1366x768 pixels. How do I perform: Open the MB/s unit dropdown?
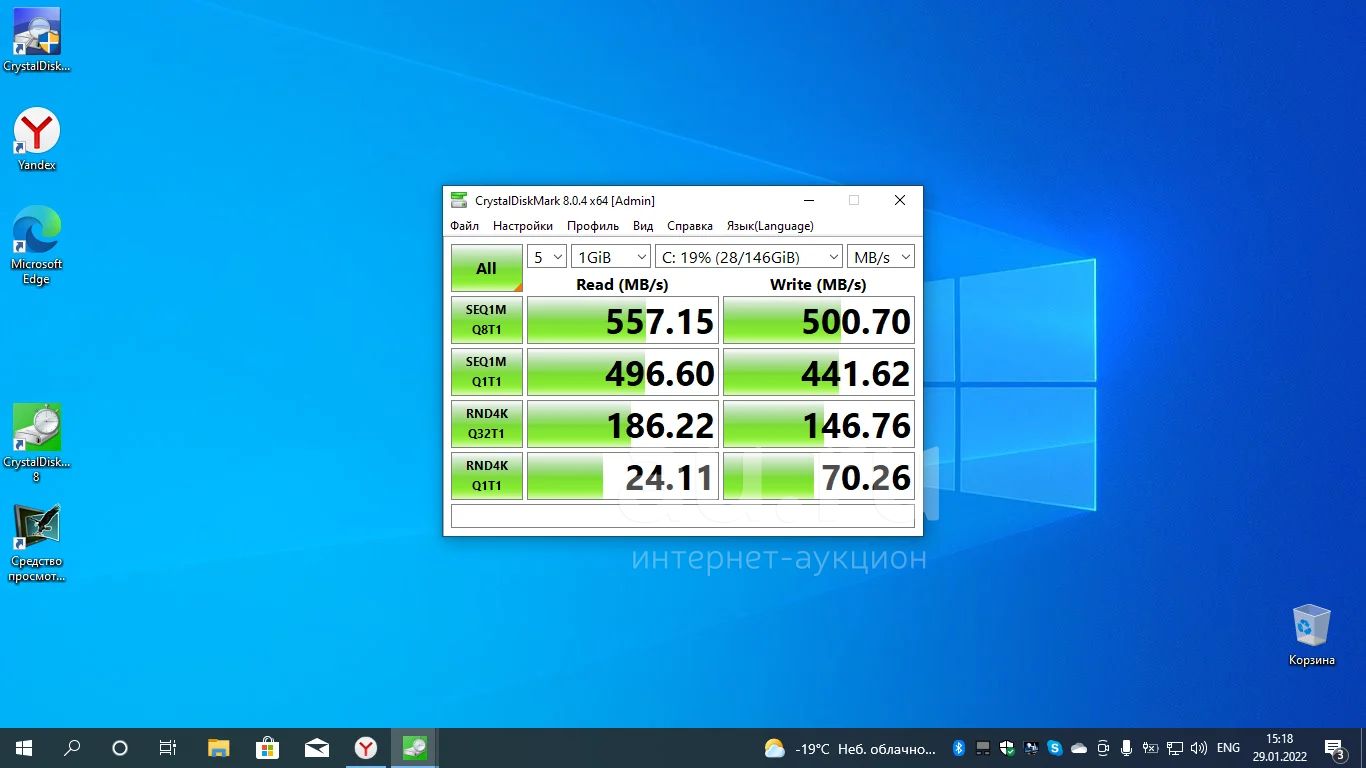881,257
